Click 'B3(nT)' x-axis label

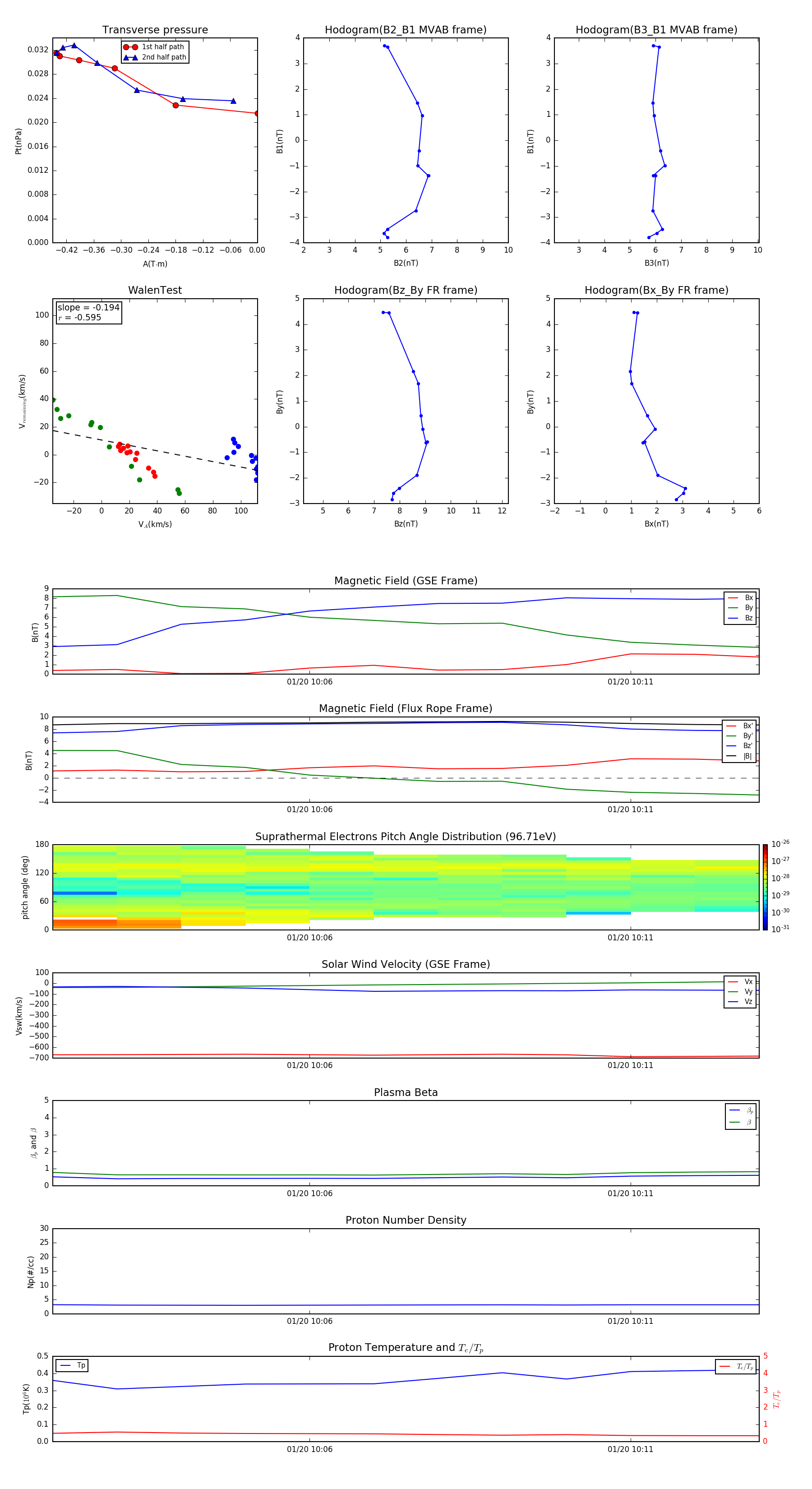(656, 263)
